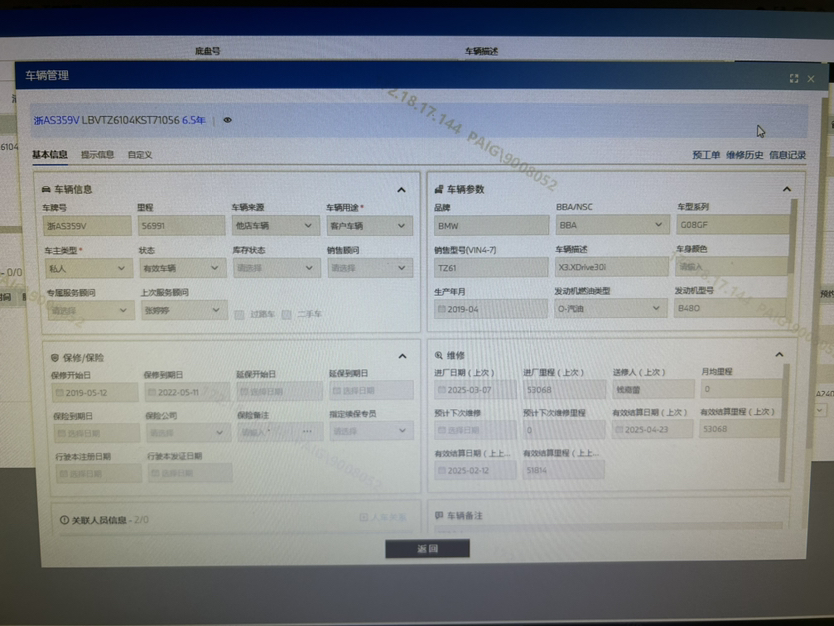834x626 pixels.
Task: Open the 维修历史 link
Action: pos(744,155)
